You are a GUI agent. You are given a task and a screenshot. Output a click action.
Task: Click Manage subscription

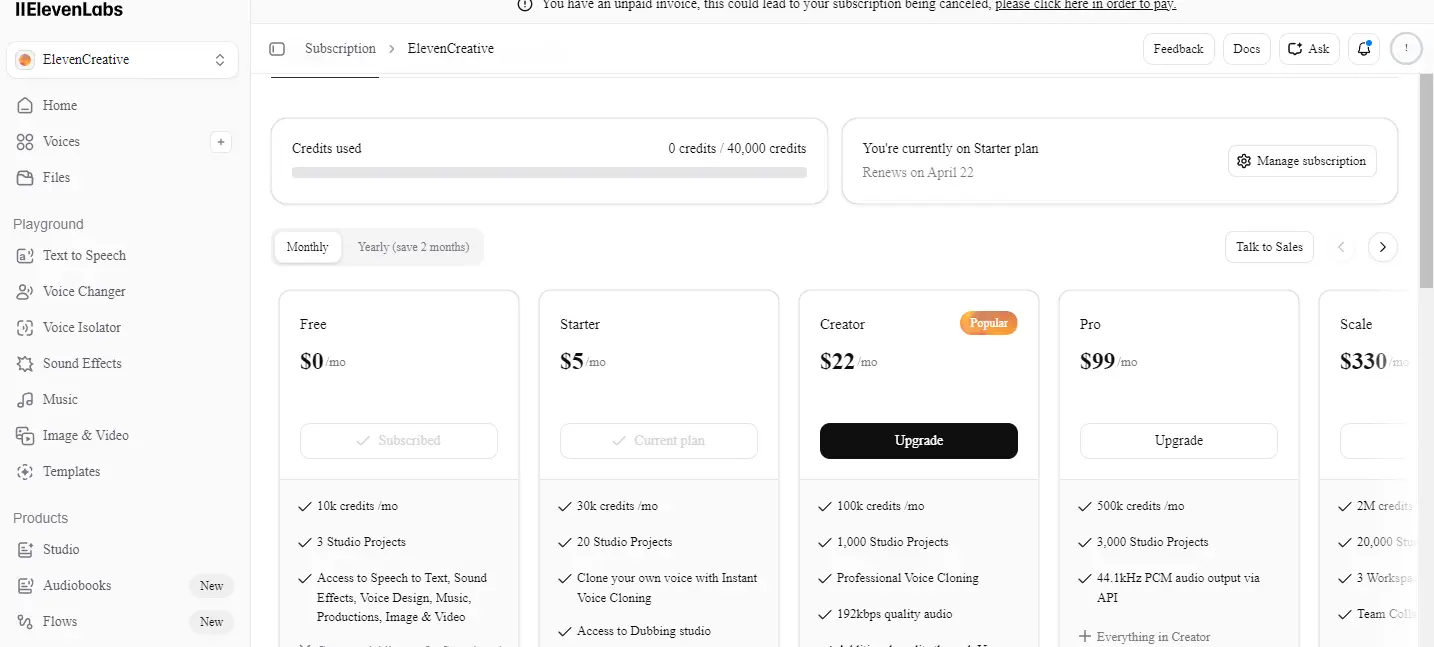[1302, 161]
